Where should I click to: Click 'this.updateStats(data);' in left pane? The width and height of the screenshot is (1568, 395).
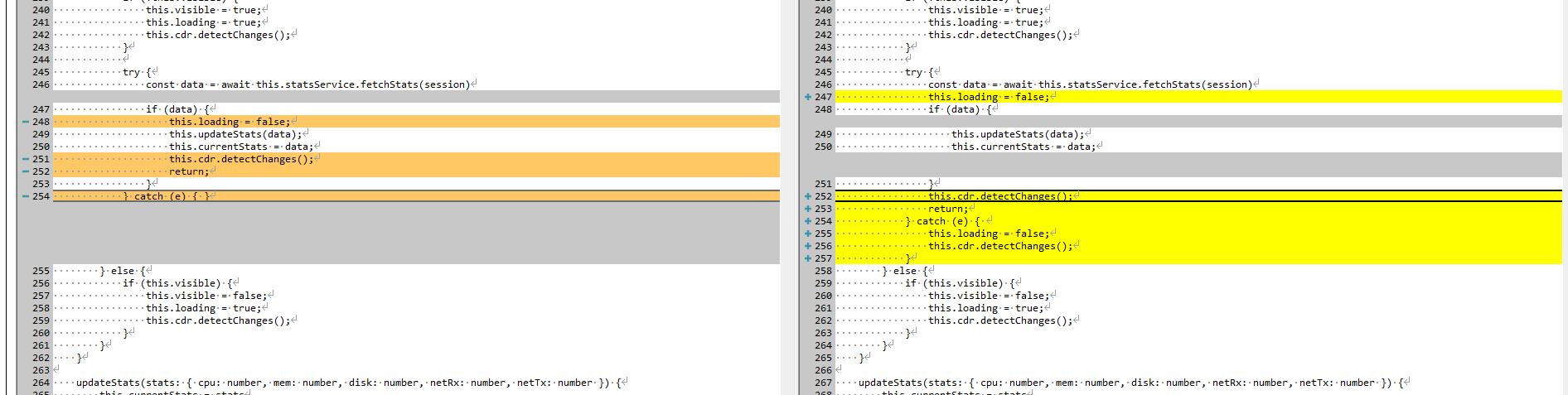coord(235,134)
